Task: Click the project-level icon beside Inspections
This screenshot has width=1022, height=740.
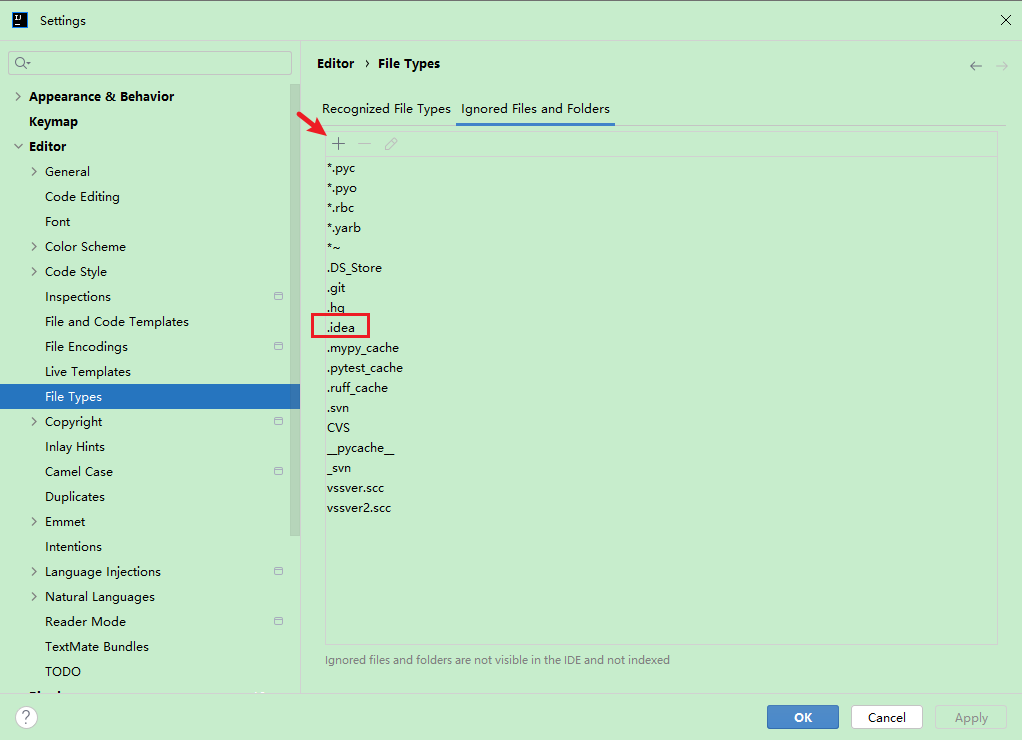Action: coord(278,297)
